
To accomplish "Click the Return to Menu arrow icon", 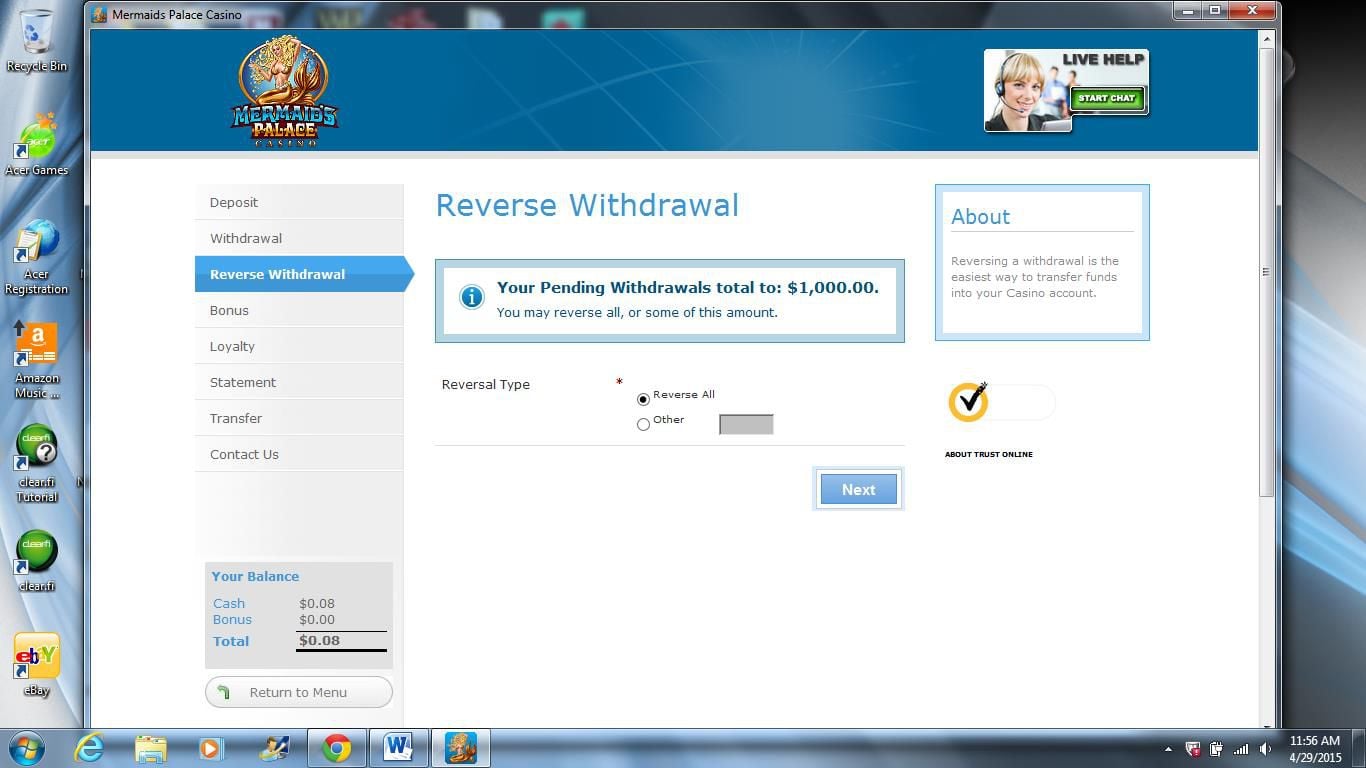I will (x=224, y=692).
